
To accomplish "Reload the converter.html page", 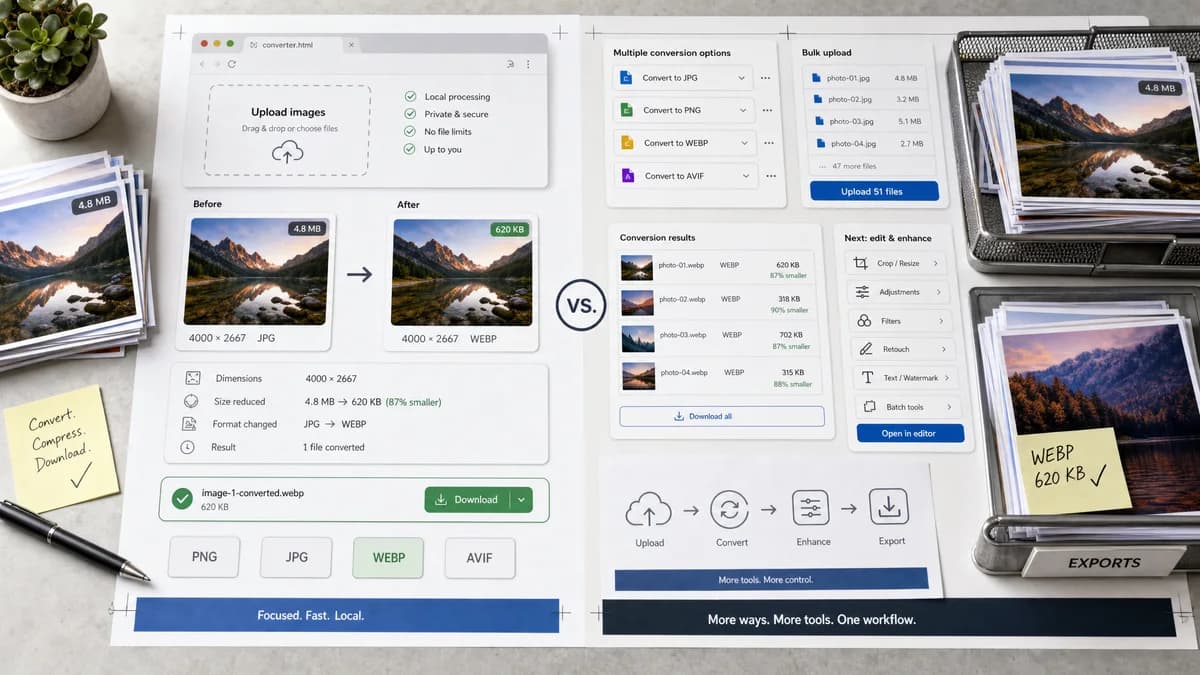I will coord(232,64).
